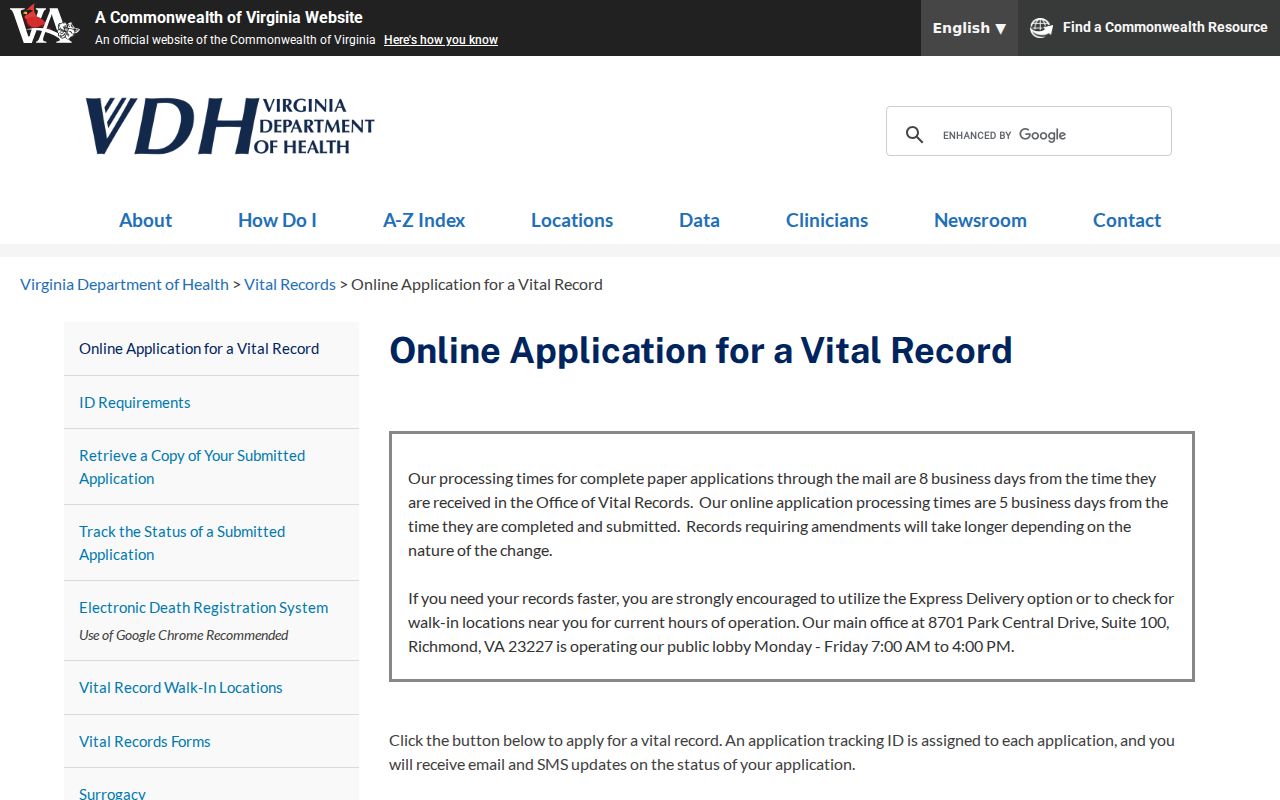Select Online Application for a Vital Record sidebar item

(x=211, y=349)
